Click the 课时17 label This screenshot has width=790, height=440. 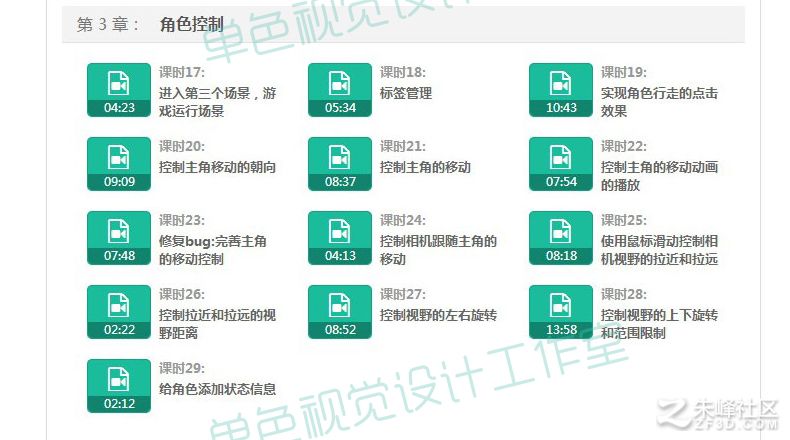click(182, 73)
